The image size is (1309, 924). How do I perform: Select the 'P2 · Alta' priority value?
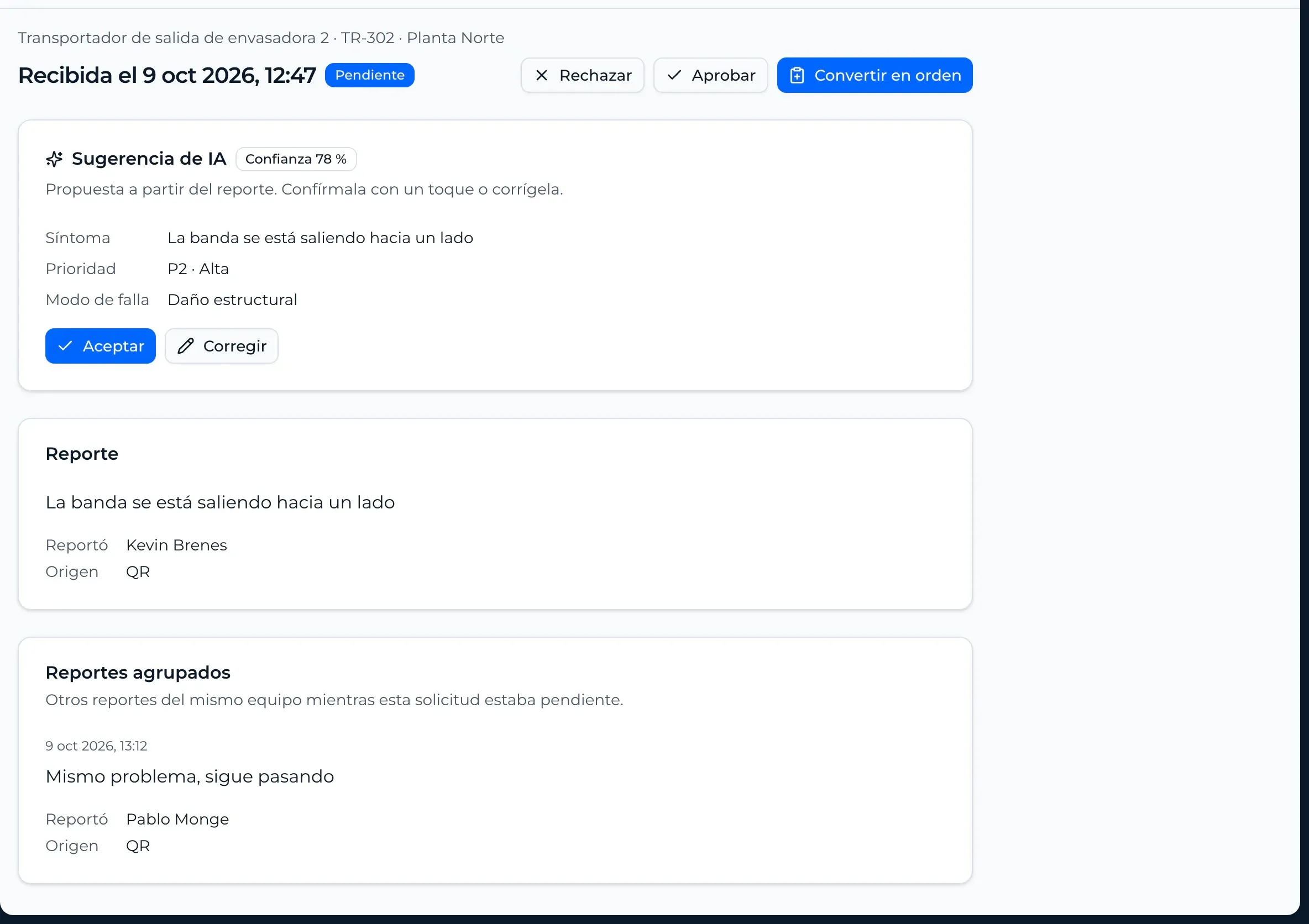(x=198, y=269)
